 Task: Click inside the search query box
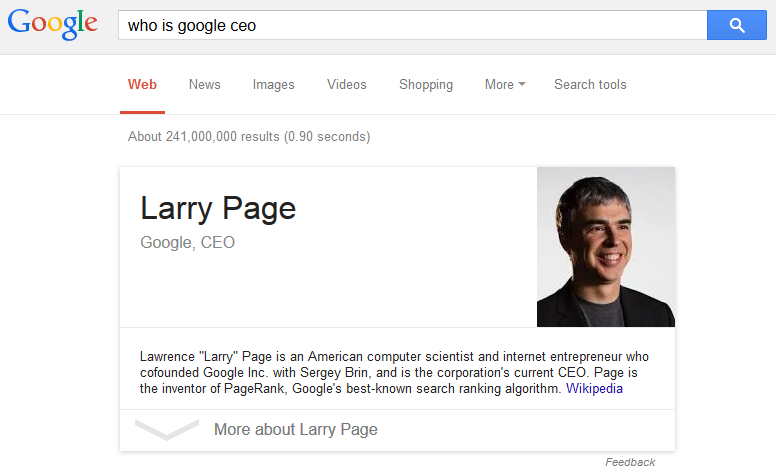click(410, 26)
